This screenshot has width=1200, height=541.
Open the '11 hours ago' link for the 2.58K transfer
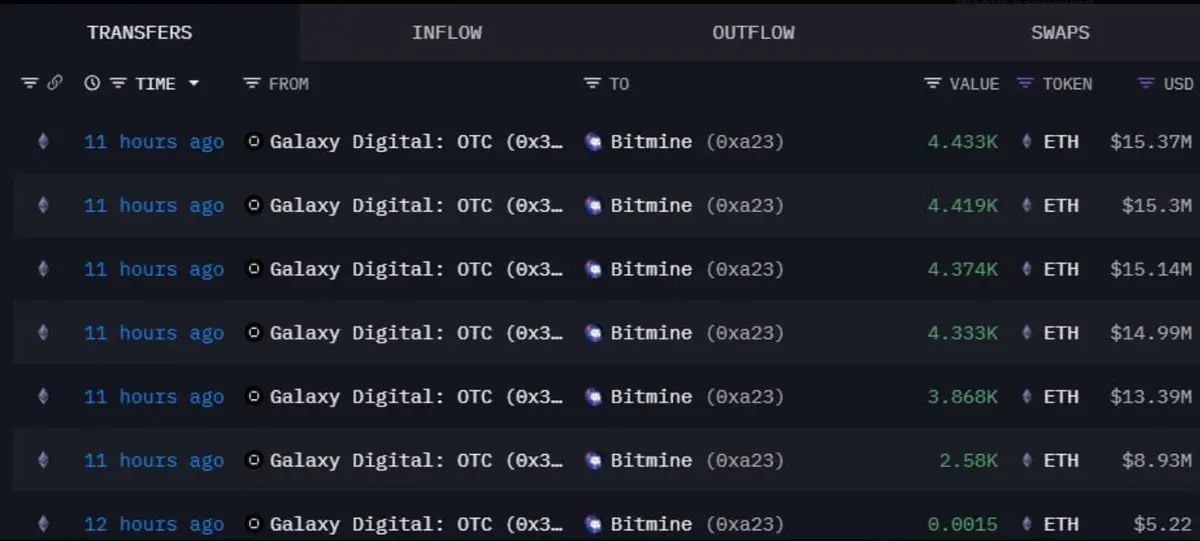coord(154,460)
